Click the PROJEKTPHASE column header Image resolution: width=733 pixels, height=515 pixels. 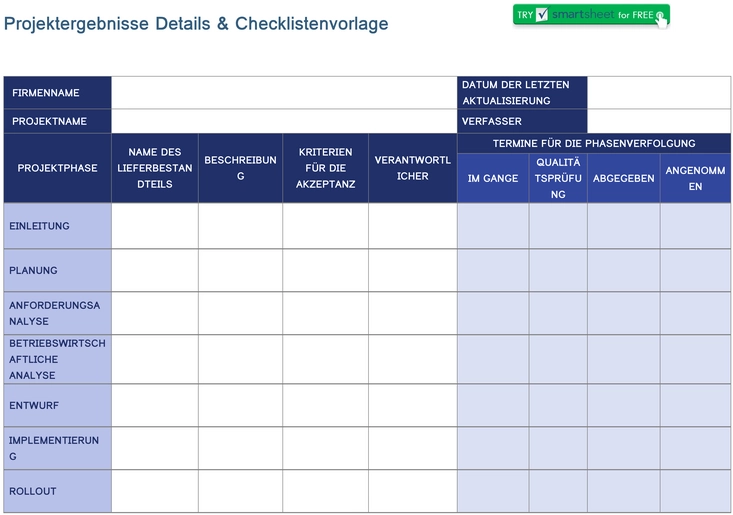click(x=57, y=168)
